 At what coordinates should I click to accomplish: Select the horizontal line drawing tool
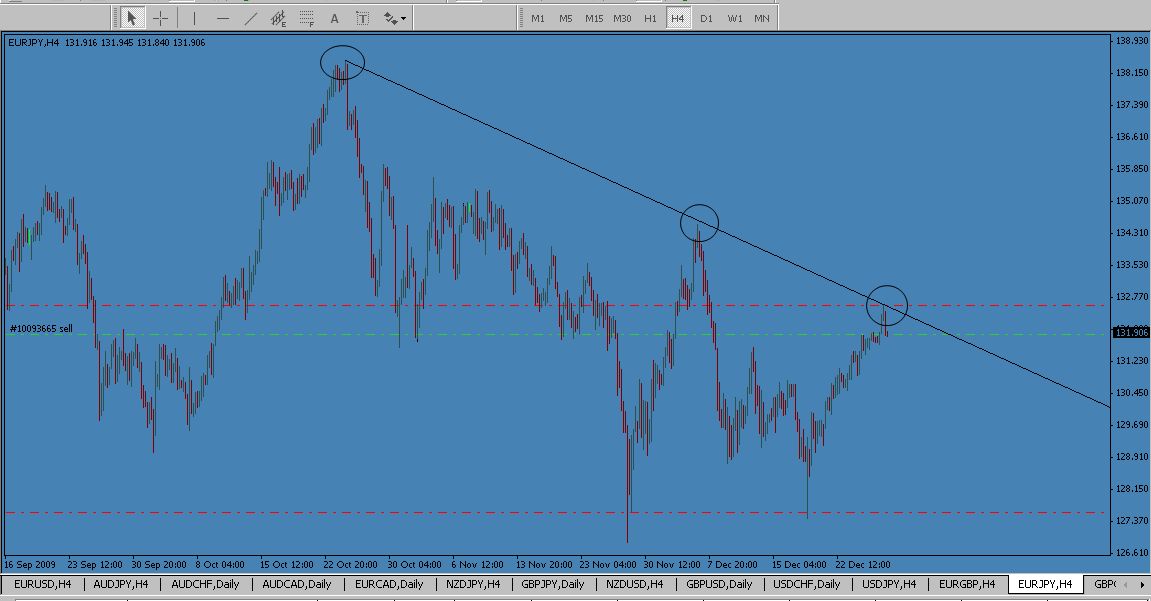[222, 18]
